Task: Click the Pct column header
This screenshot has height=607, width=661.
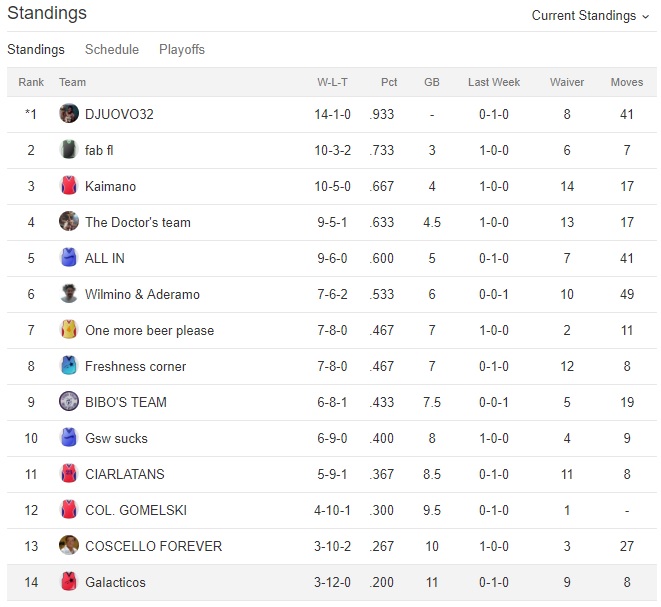Action: 389,82
